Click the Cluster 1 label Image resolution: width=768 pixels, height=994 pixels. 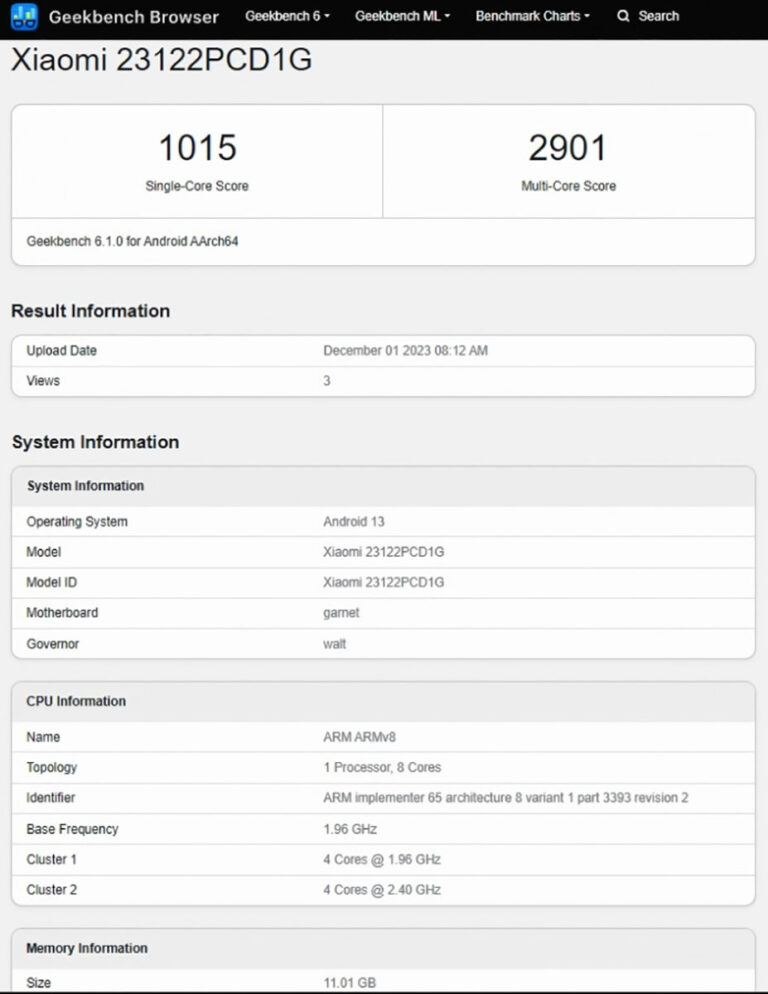click(x=51, y=860)
